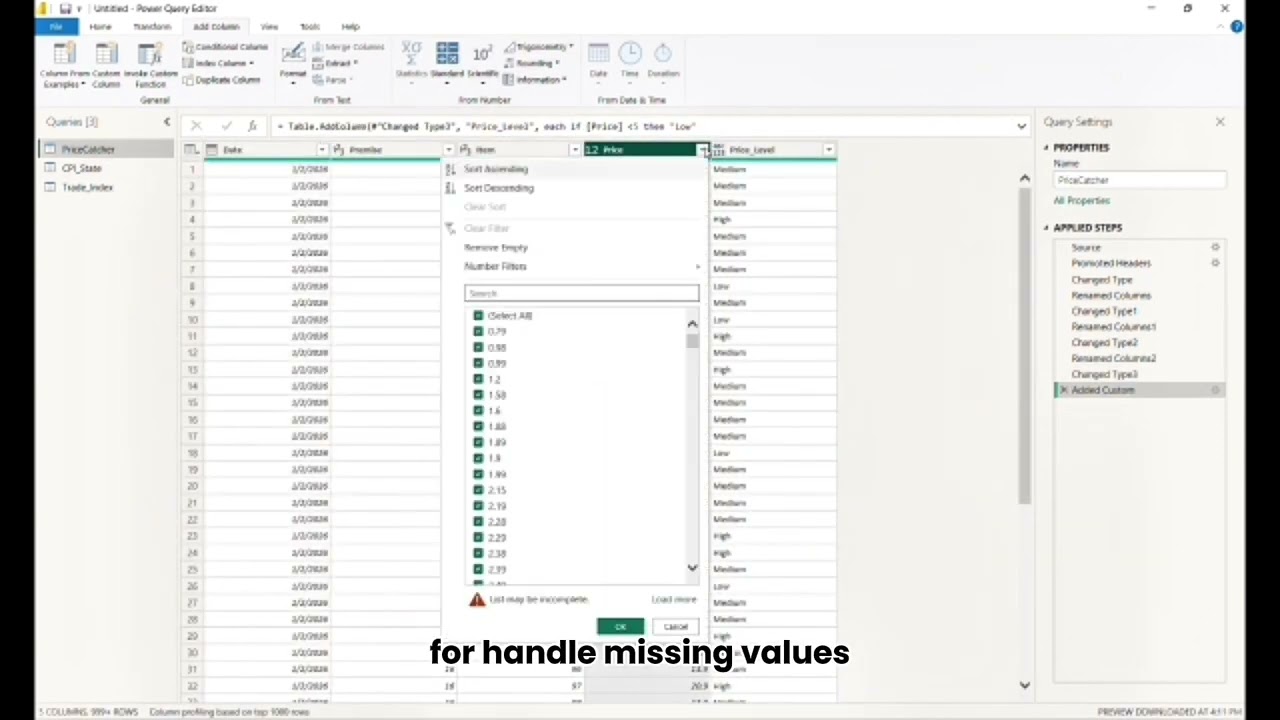Click the filter Search field
The height and width of the screenshot is (720, 1280).
(x=582, y=294)
